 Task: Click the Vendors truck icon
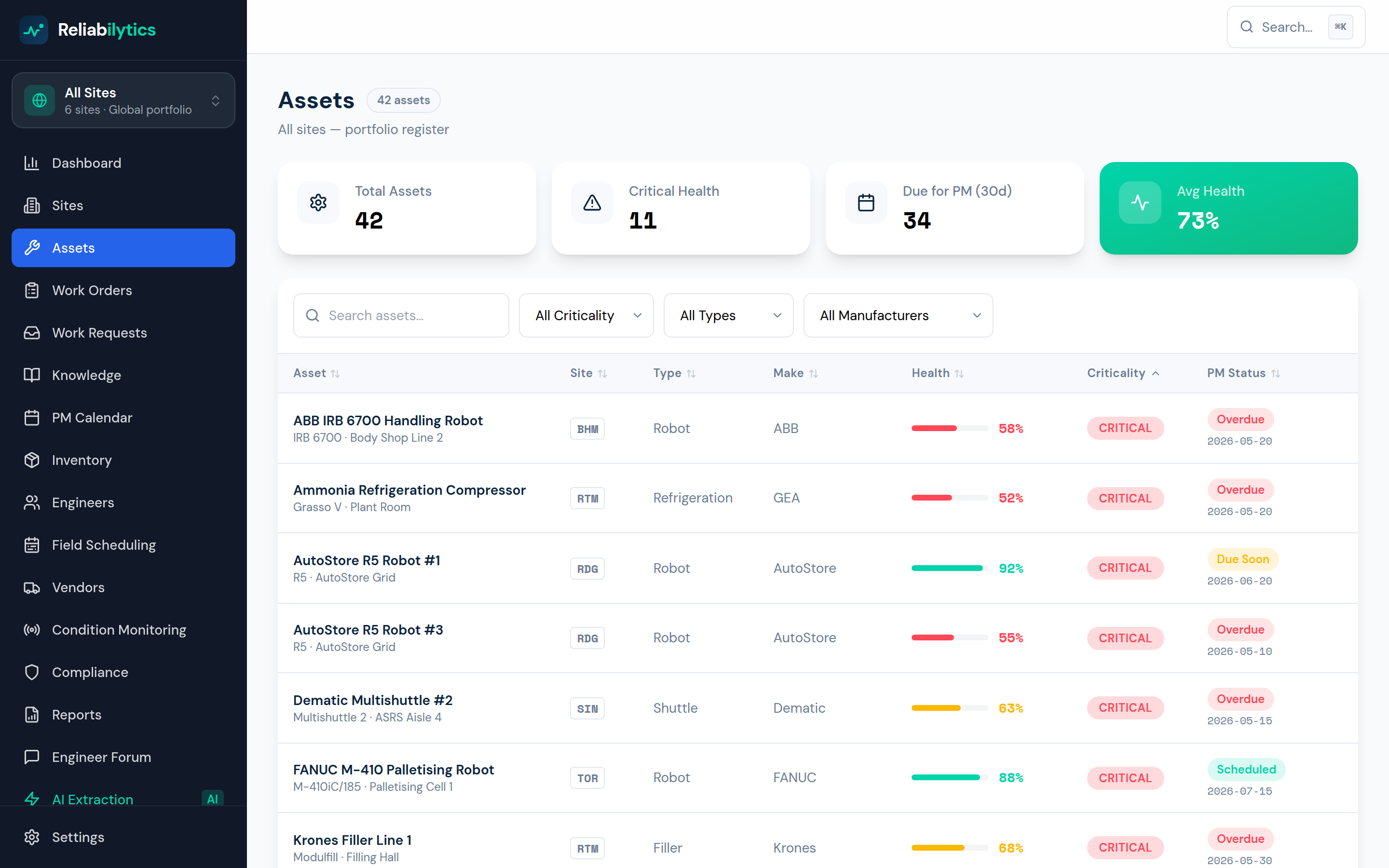tap(31, 588)
